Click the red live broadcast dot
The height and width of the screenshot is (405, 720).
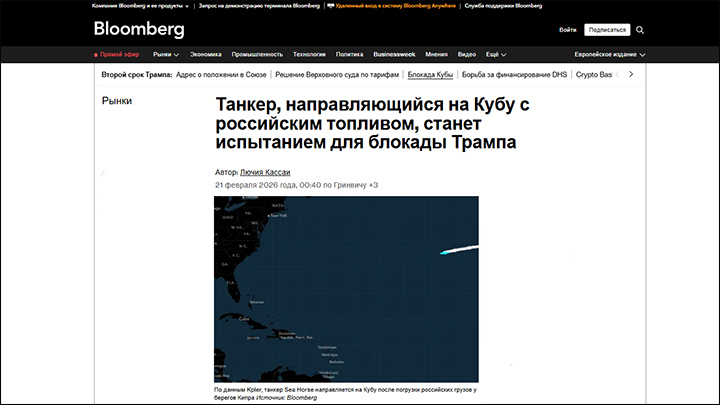pyautogui.click(x=96, y=55)
